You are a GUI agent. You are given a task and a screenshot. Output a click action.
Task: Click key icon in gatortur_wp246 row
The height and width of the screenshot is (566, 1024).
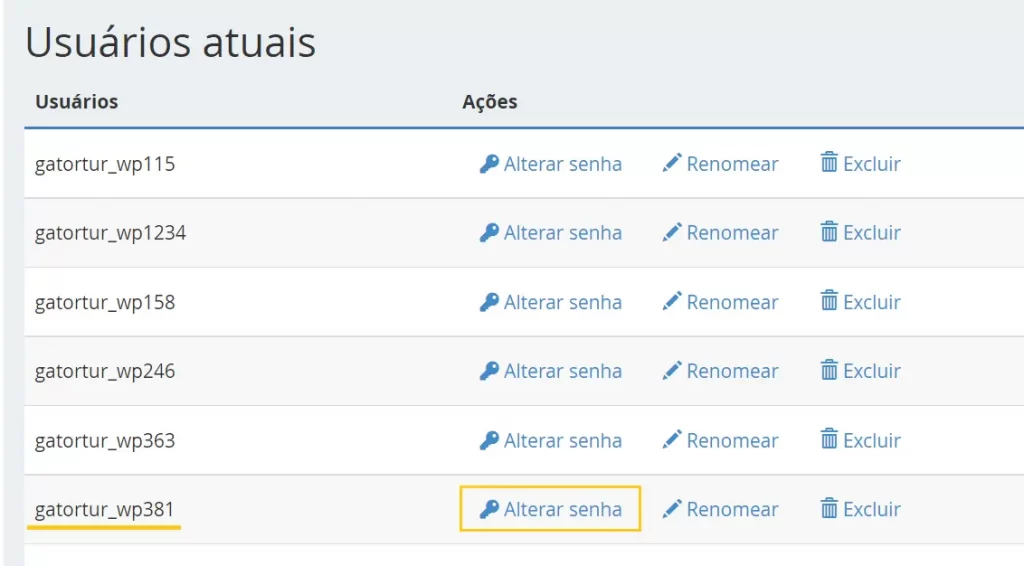click(489, 371)
